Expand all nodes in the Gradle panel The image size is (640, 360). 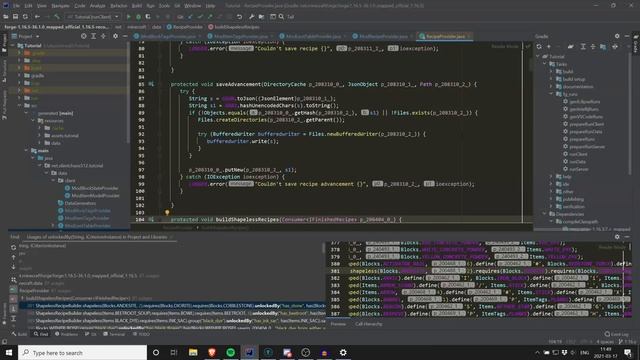point(583,47)
